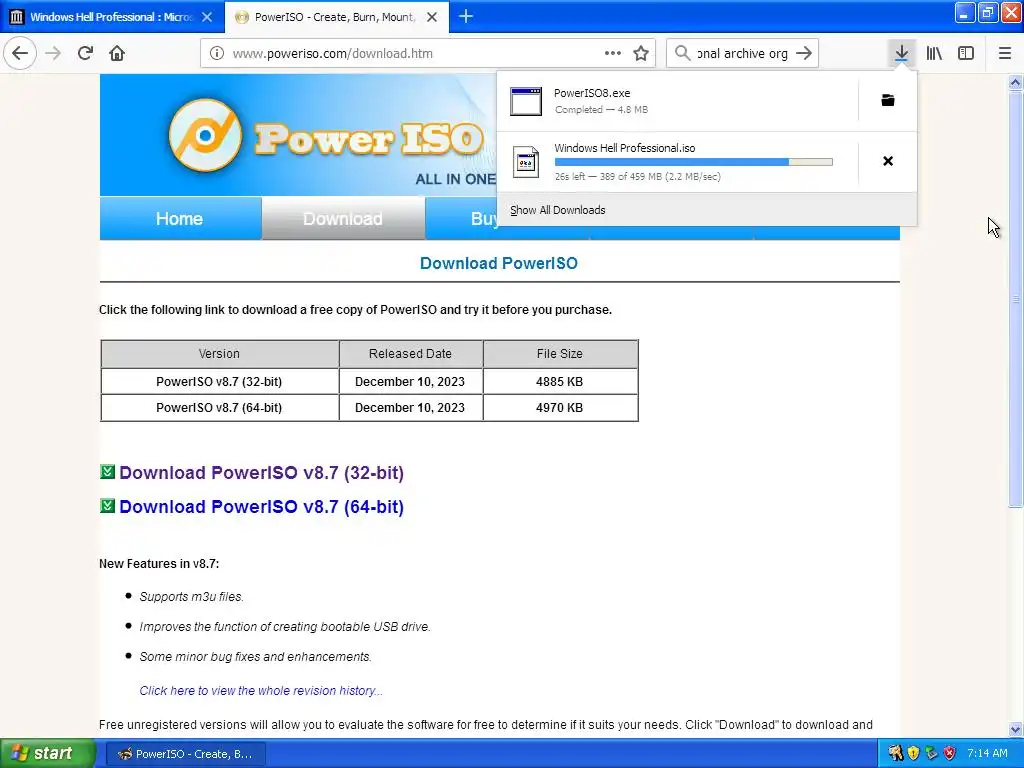Click the red shield security tray icon
This screenshot has width=1024, height=768.
tap(950, 754)
